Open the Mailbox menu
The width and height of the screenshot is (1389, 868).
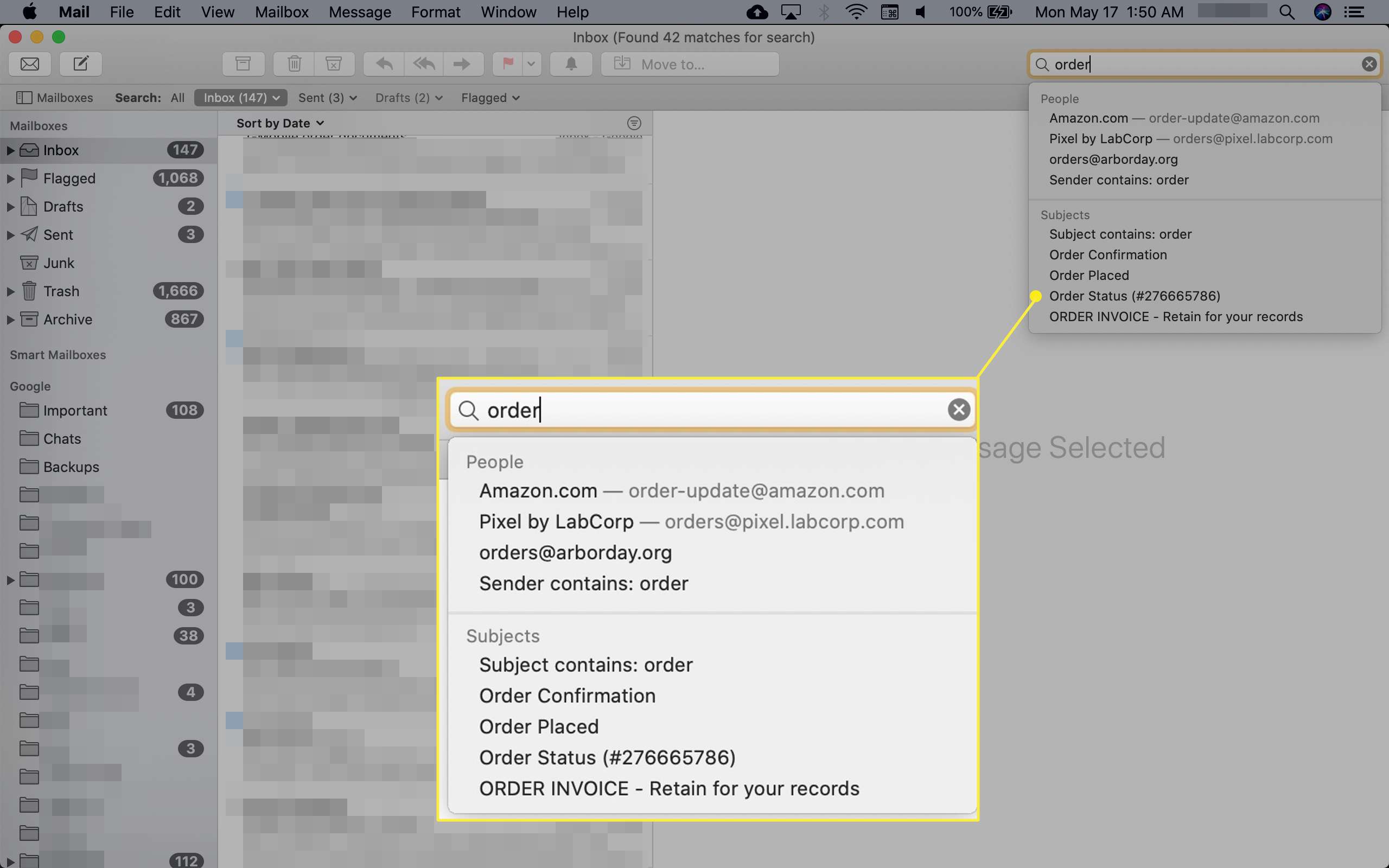pos(281,12)
